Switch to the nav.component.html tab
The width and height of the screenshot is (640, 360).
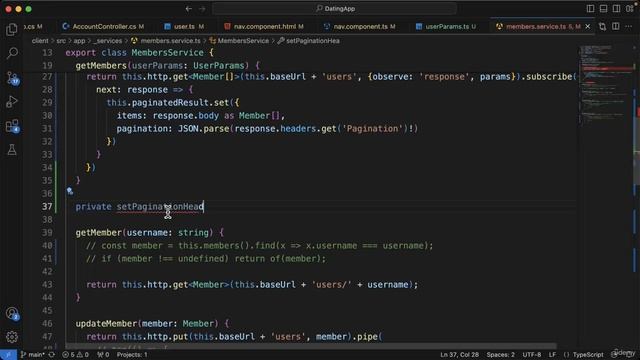(264, 27)
